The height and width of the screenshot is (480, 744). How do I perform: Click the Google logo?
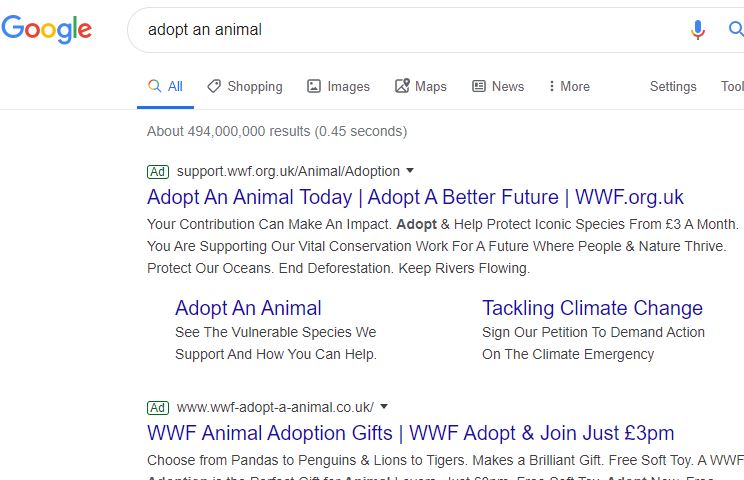(x=46, y=29)
